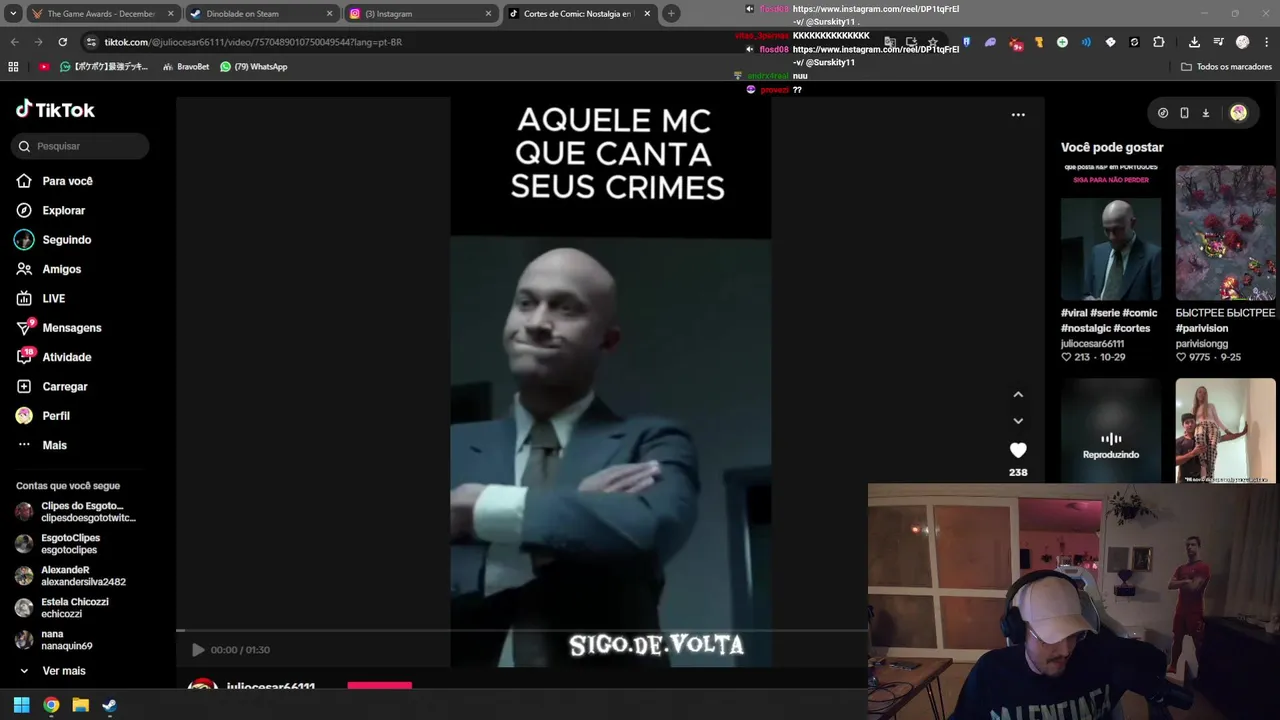The width and height of the screenshot is (1280, 720).
Task: Open suggested video by juliocesar66111
Action: [x=1111, y=232]
